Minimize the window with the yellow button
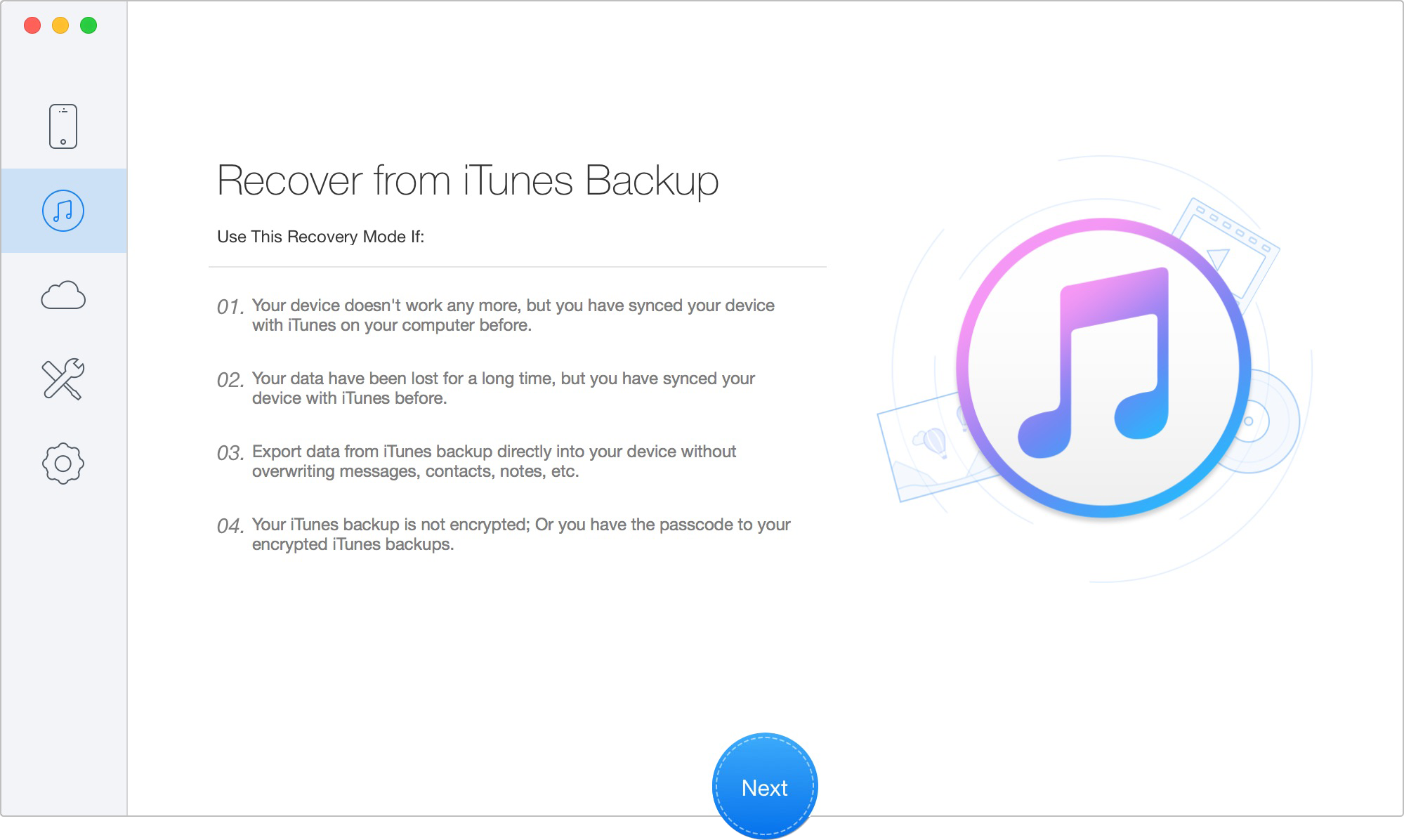The image size is (1404, 840). pyautogui.click(x=60, y=26)
